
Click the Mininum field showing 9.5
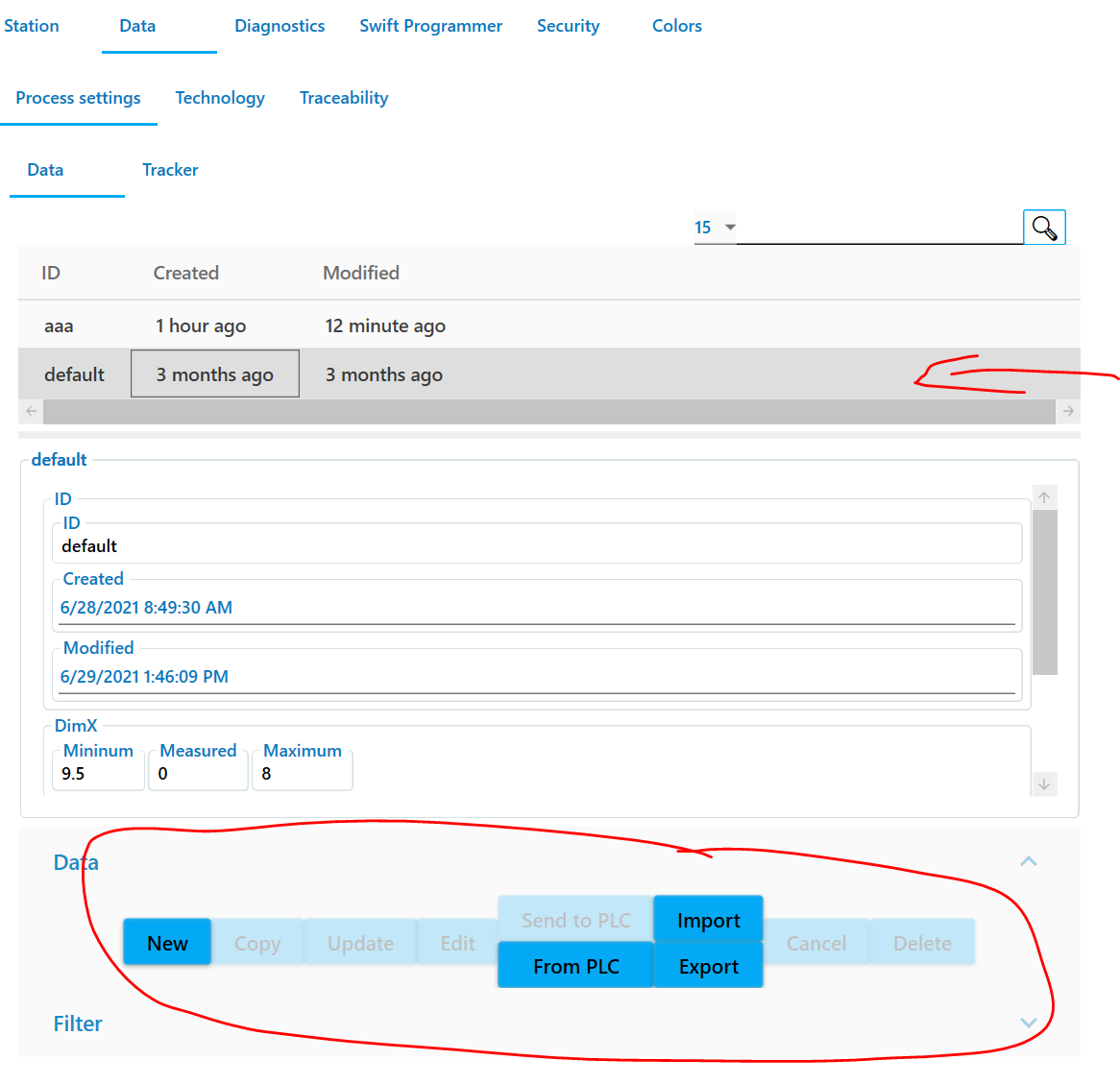(x=97, y=773)
